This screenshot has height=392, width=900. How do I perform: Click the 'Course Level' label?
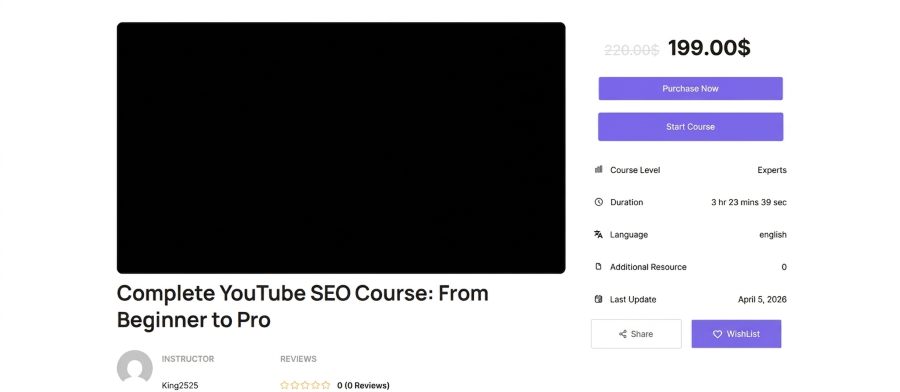coord(635,170)
